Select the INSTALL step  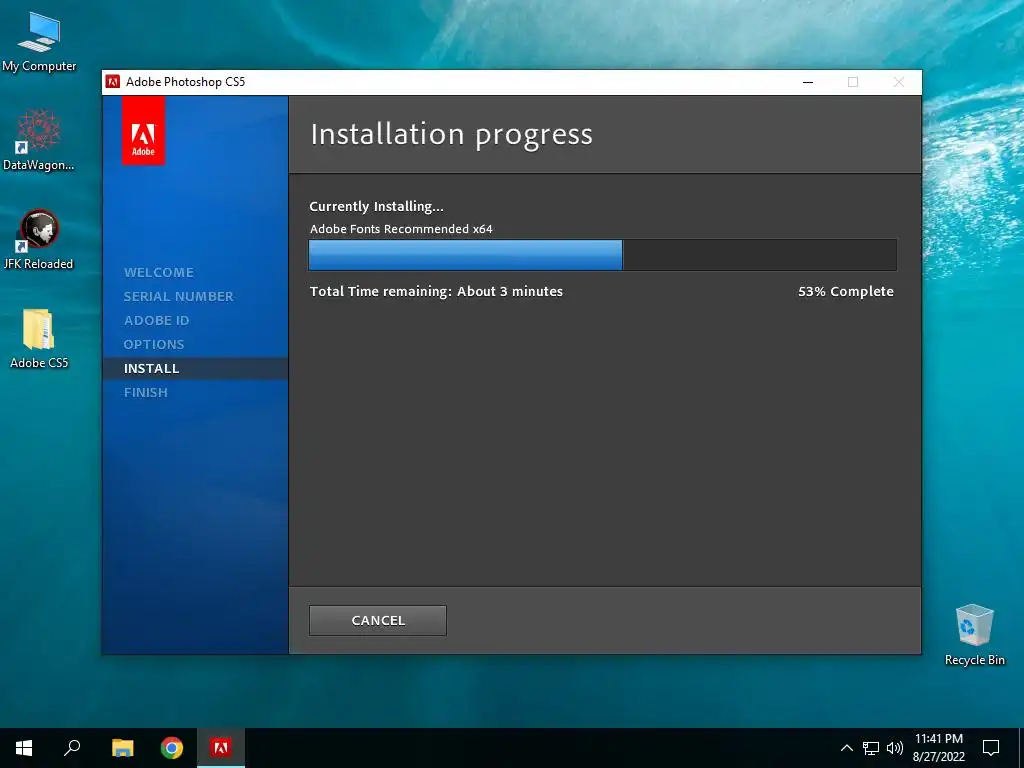(x=152, y=368)
